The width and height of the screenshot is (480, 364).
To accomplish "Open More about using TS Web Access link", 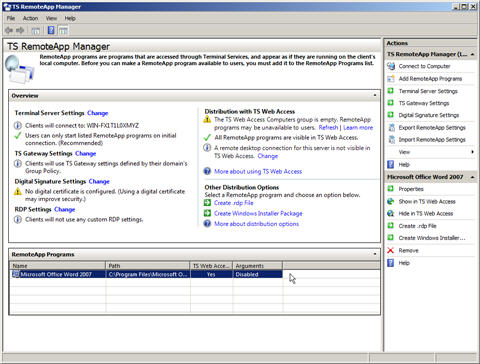I will [258, 171].
